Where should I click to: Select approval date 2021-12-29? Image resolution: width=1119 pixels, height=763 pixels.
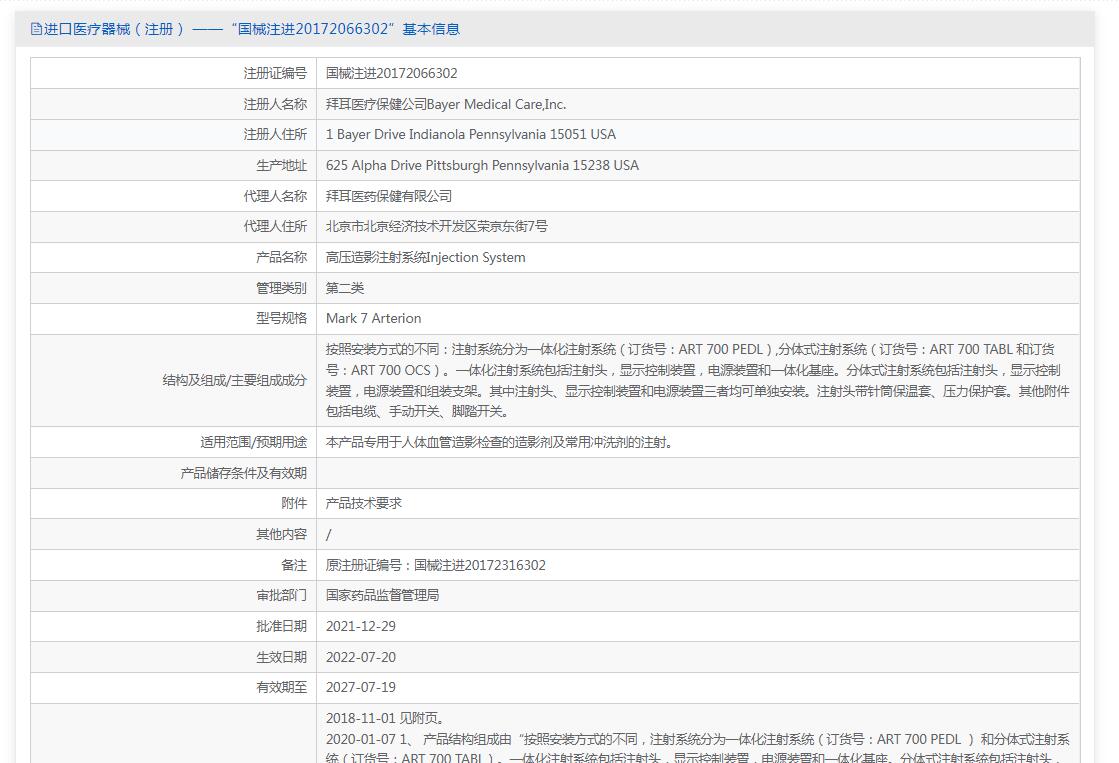[x=360, y=627]
